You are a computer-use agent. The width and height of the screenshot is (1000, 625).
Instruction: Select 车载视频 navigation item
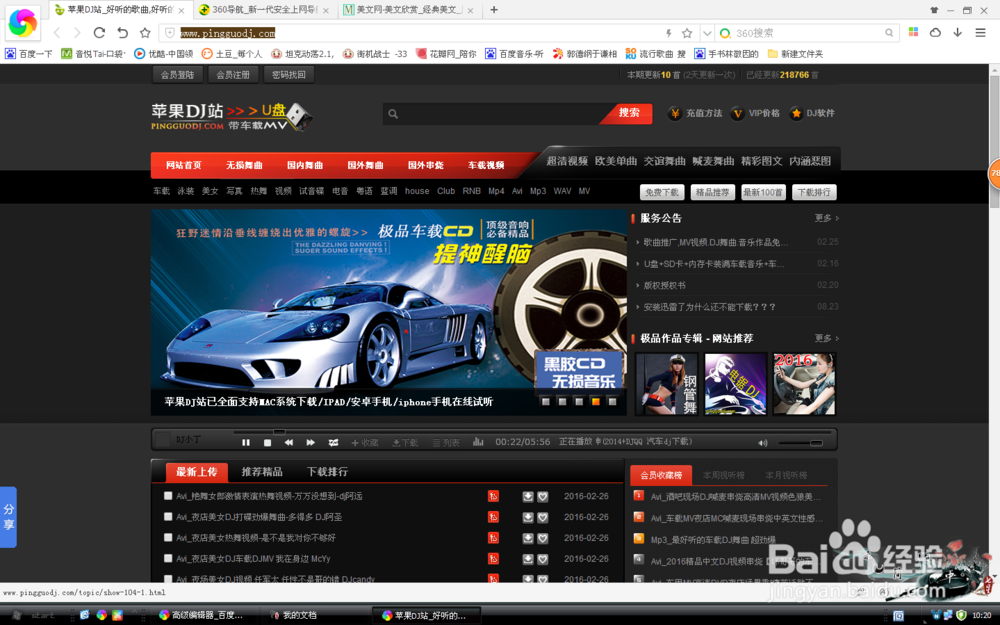pyautogui.click(x=486, y=165)
